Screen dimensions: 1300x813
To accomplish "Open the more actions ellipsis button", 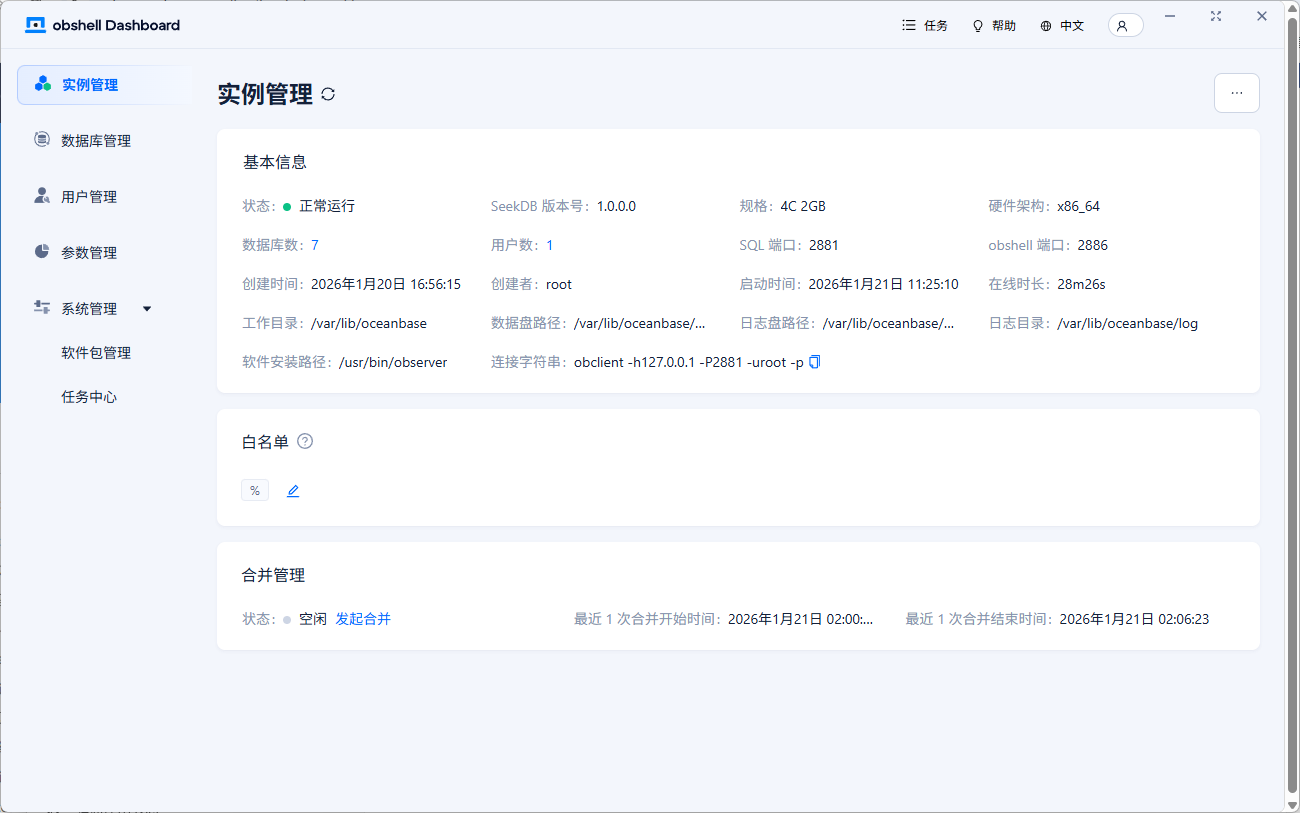I will (x=1236, y=93).
